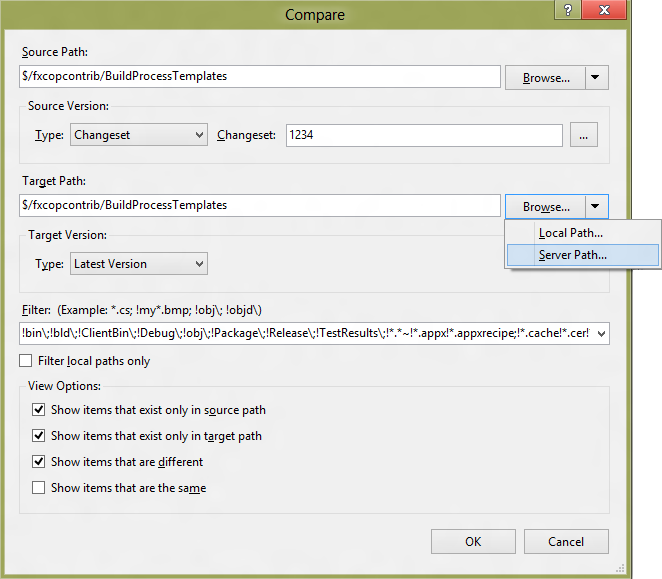This screenshot has height=579, width=662.
Task: Click the Changeset label
Action: tap(246, 135)
